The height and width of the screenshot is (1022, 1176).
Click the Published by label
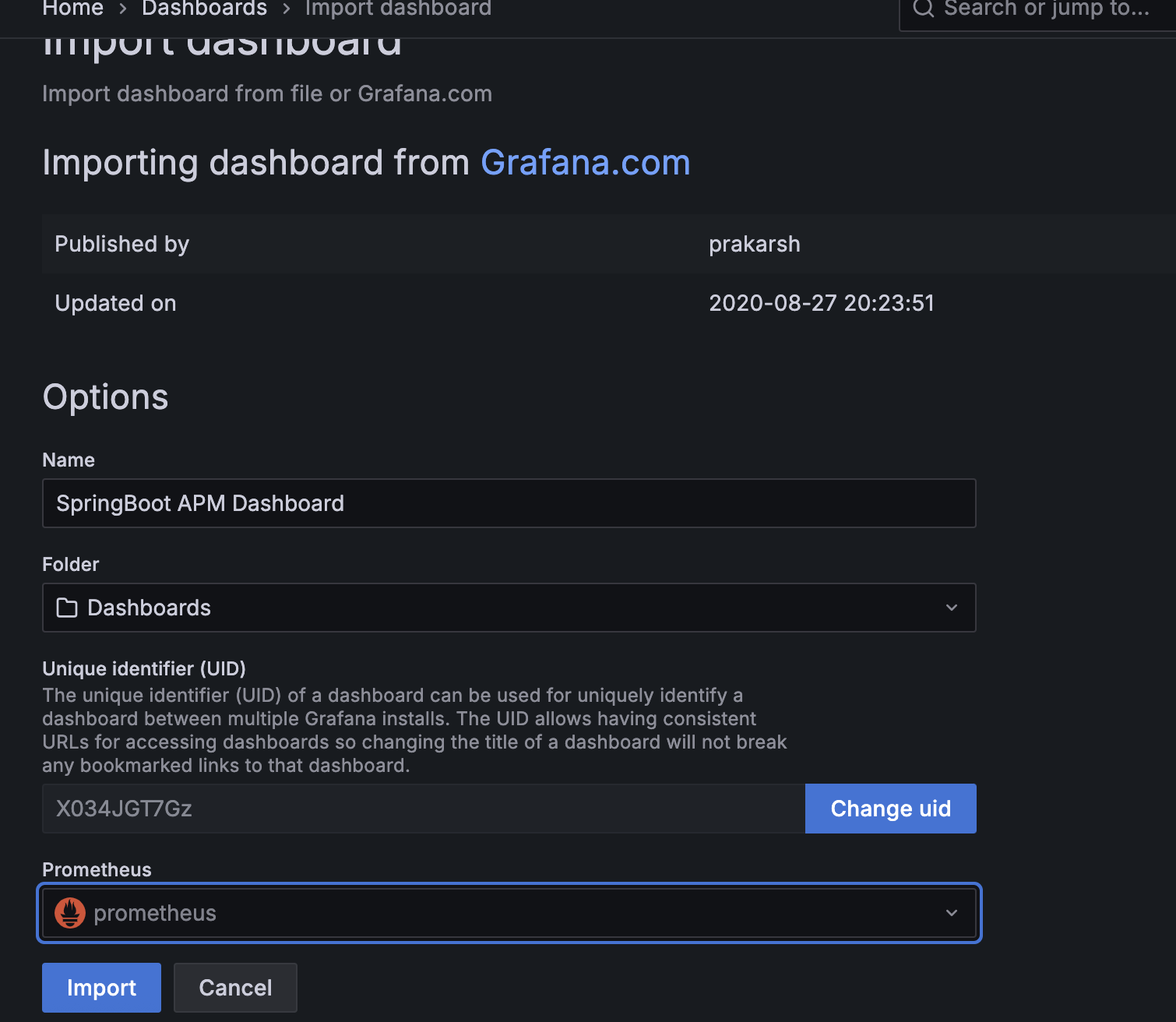point(121,244)
